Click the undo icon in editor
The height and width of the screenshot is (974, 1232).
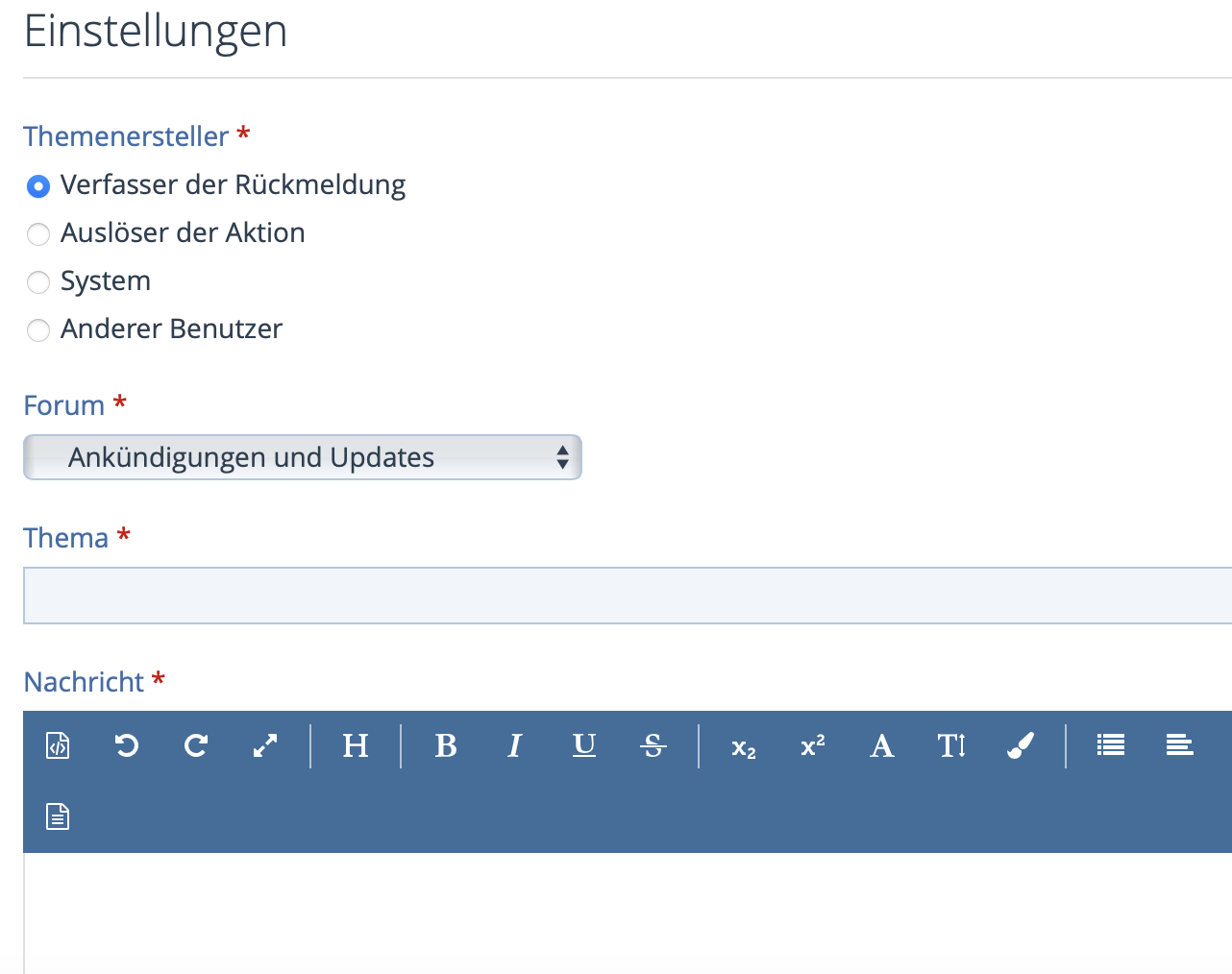pyautogui.click(x=127, y=745)
